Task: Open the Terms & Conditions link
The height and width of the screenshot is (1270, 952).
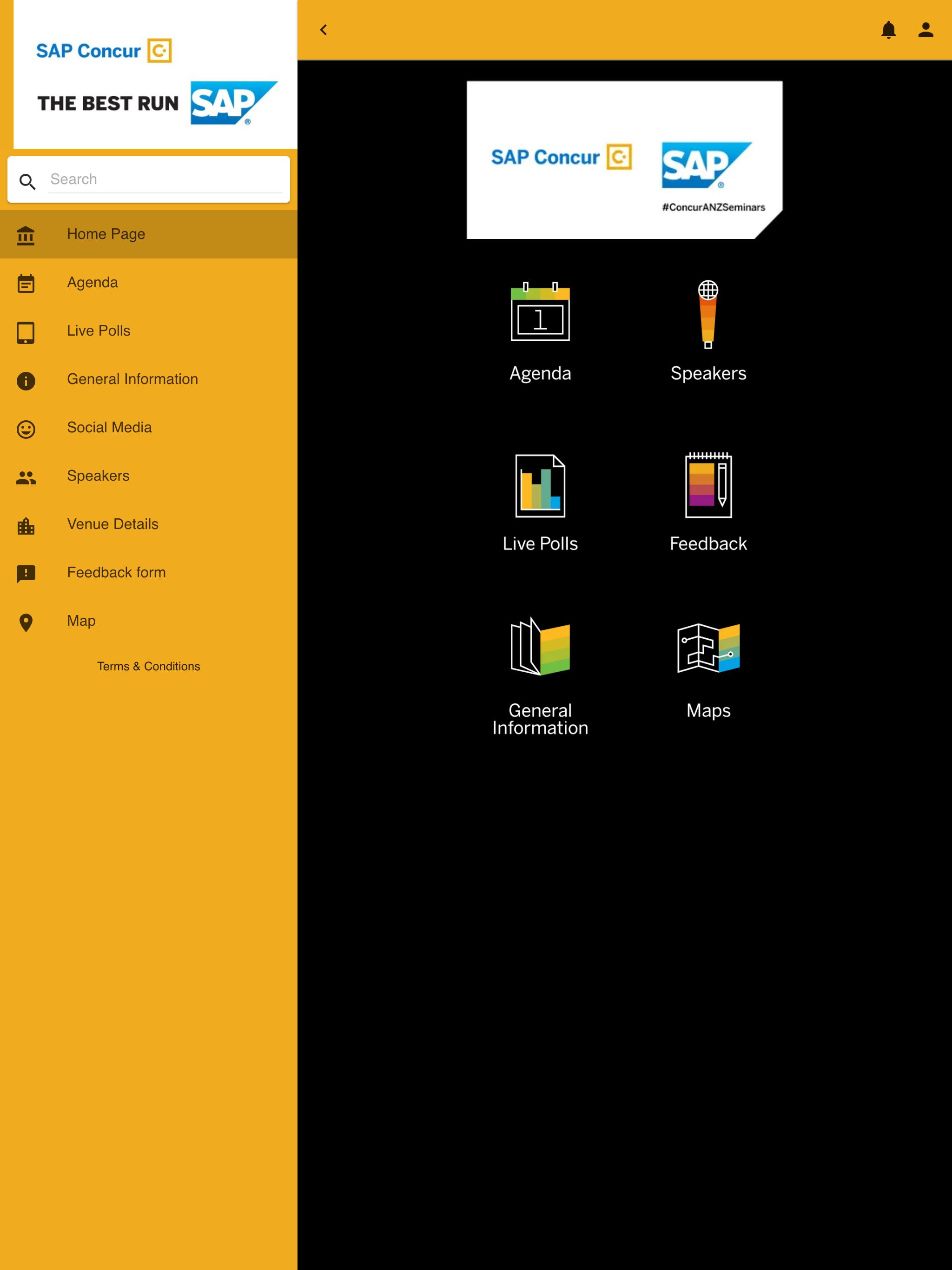Action: coord(149,666)
